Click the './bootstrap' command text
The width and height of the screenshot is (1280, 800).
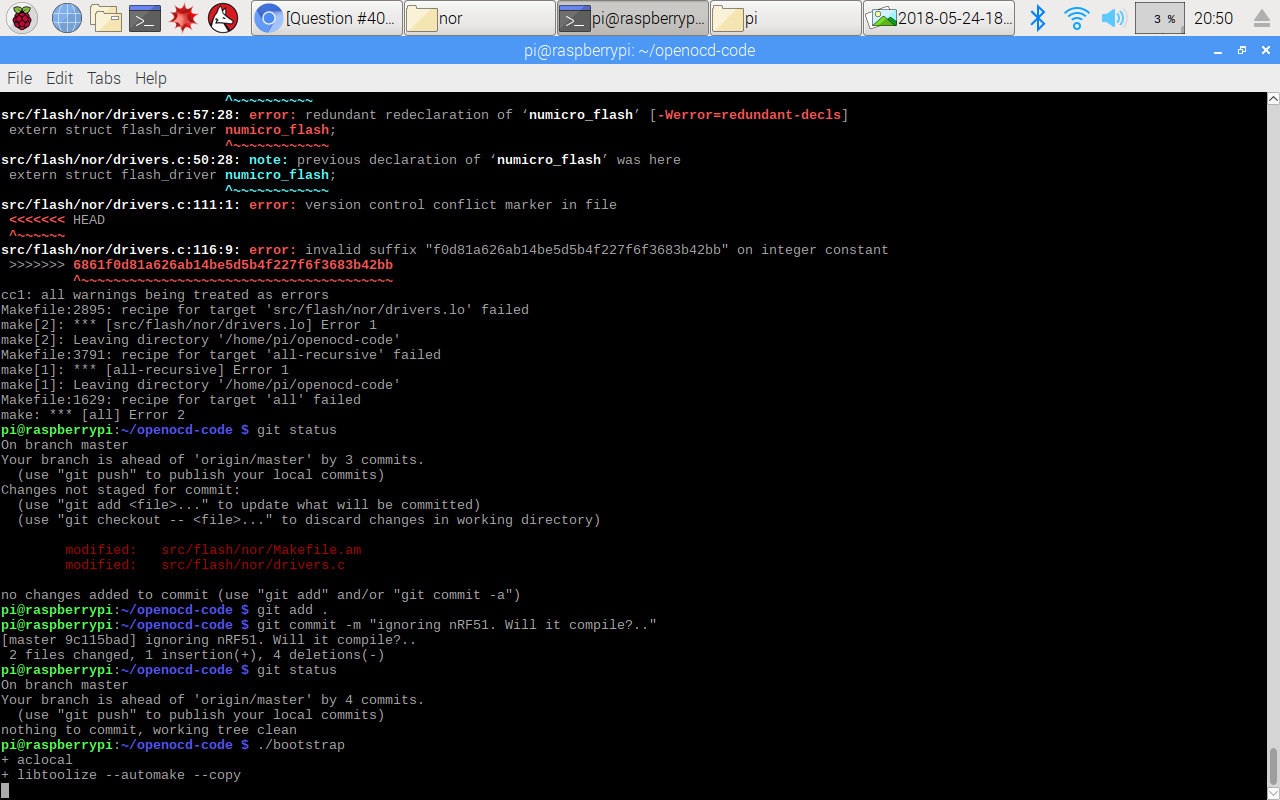click(x=301, y=745)
